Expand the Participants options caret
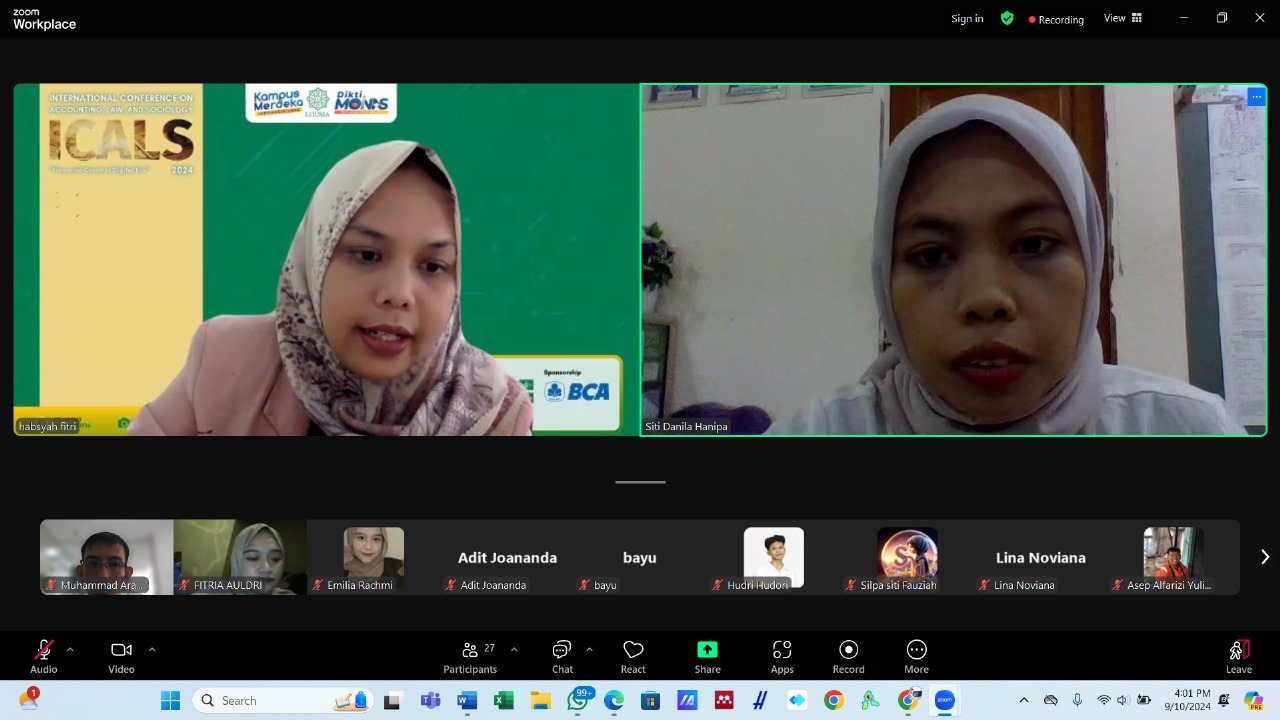This screenshot has width=1280, height=720. 514,649
